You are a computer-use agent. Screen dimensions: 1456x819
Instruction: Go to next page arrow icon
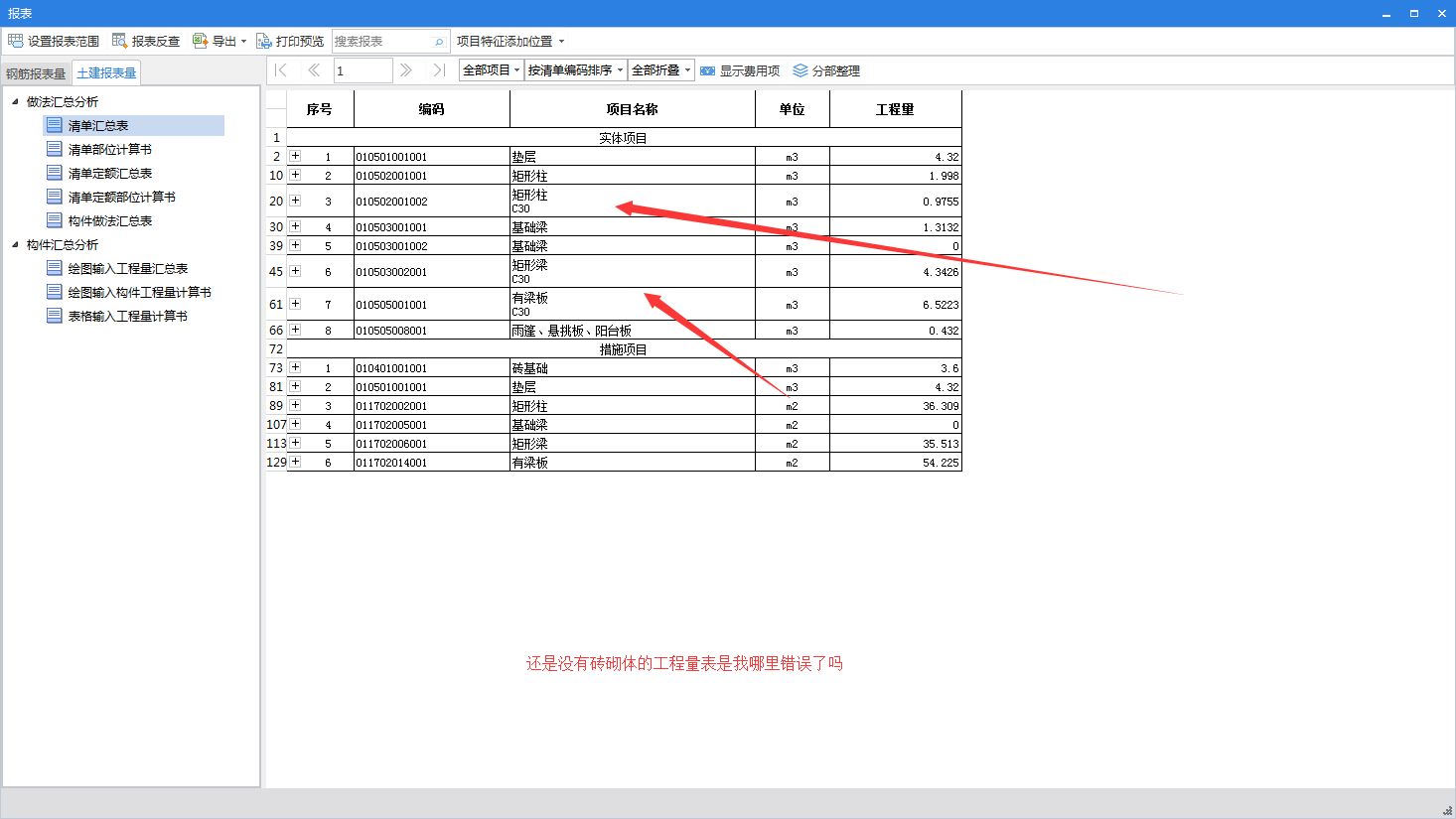pyautogui.click(x=405, y=69)
